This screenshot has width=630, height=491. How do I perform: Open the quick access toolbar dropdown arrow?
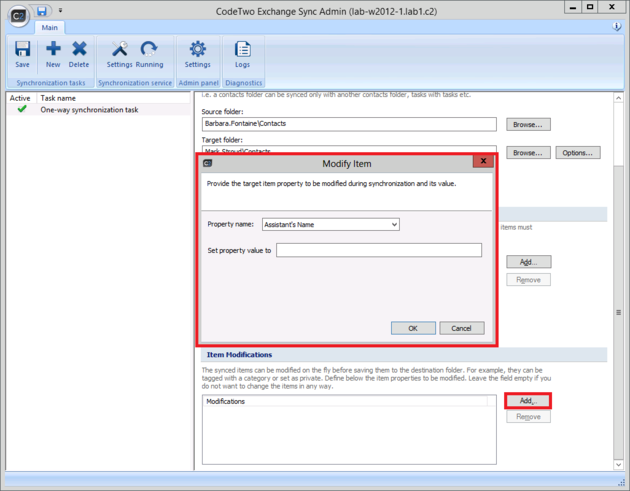(60, 10)
